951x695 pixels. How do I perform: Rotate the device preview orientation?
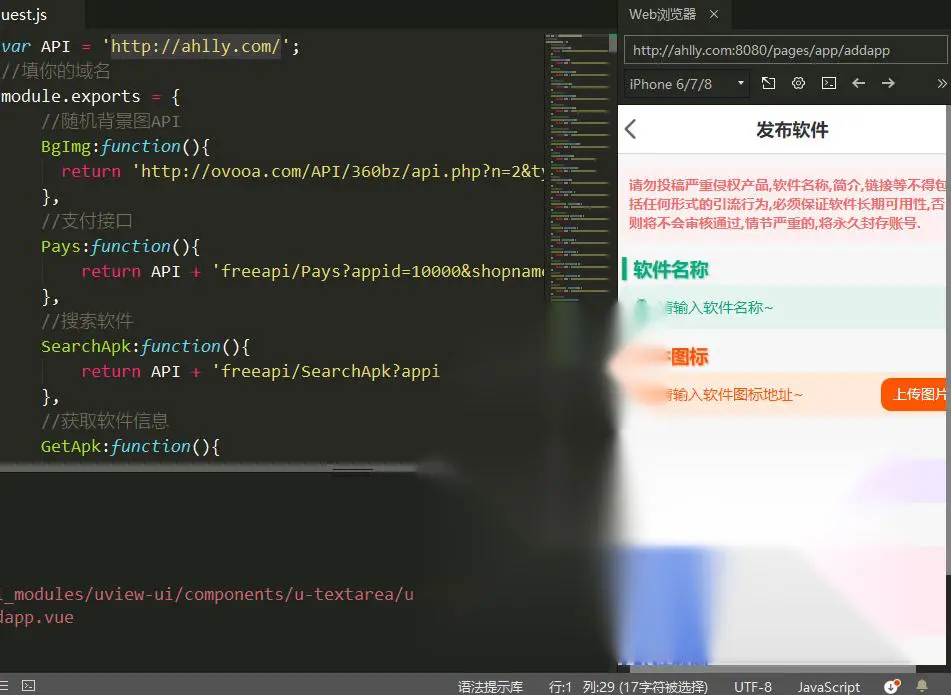pos(768,83)
